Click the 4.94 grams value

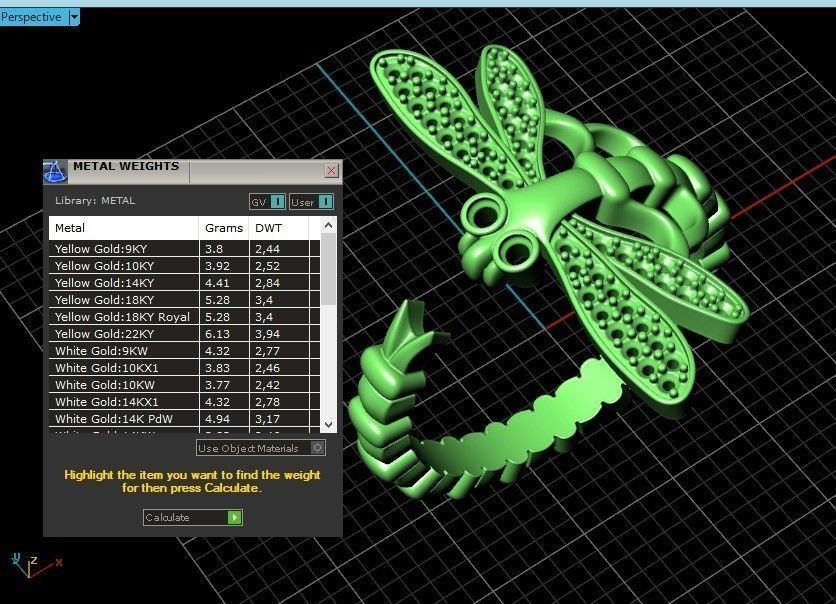pyautogui.click(x=218, y=420)
